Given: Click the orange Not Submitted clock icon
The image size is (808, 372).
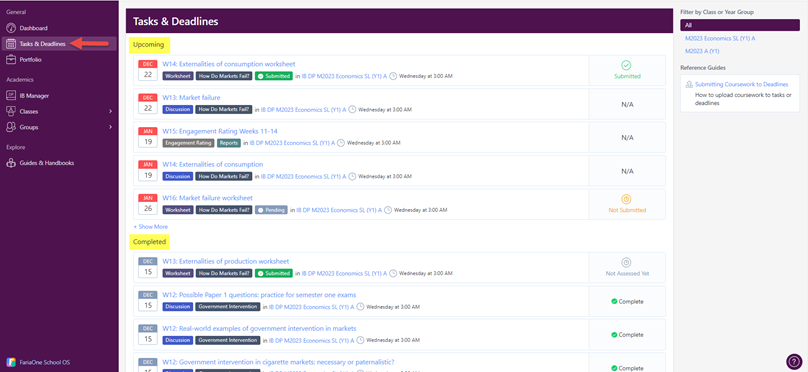Looking at the screenshot, I should click(627, 199).
